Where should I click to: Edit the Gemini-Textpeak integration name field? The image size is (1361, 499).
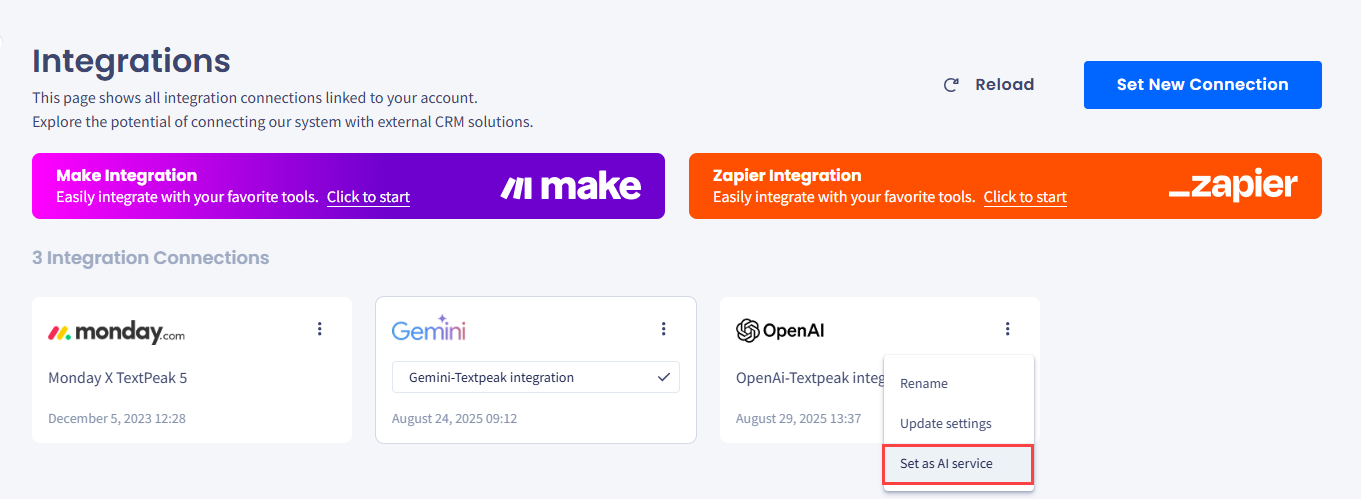point(535,377)
